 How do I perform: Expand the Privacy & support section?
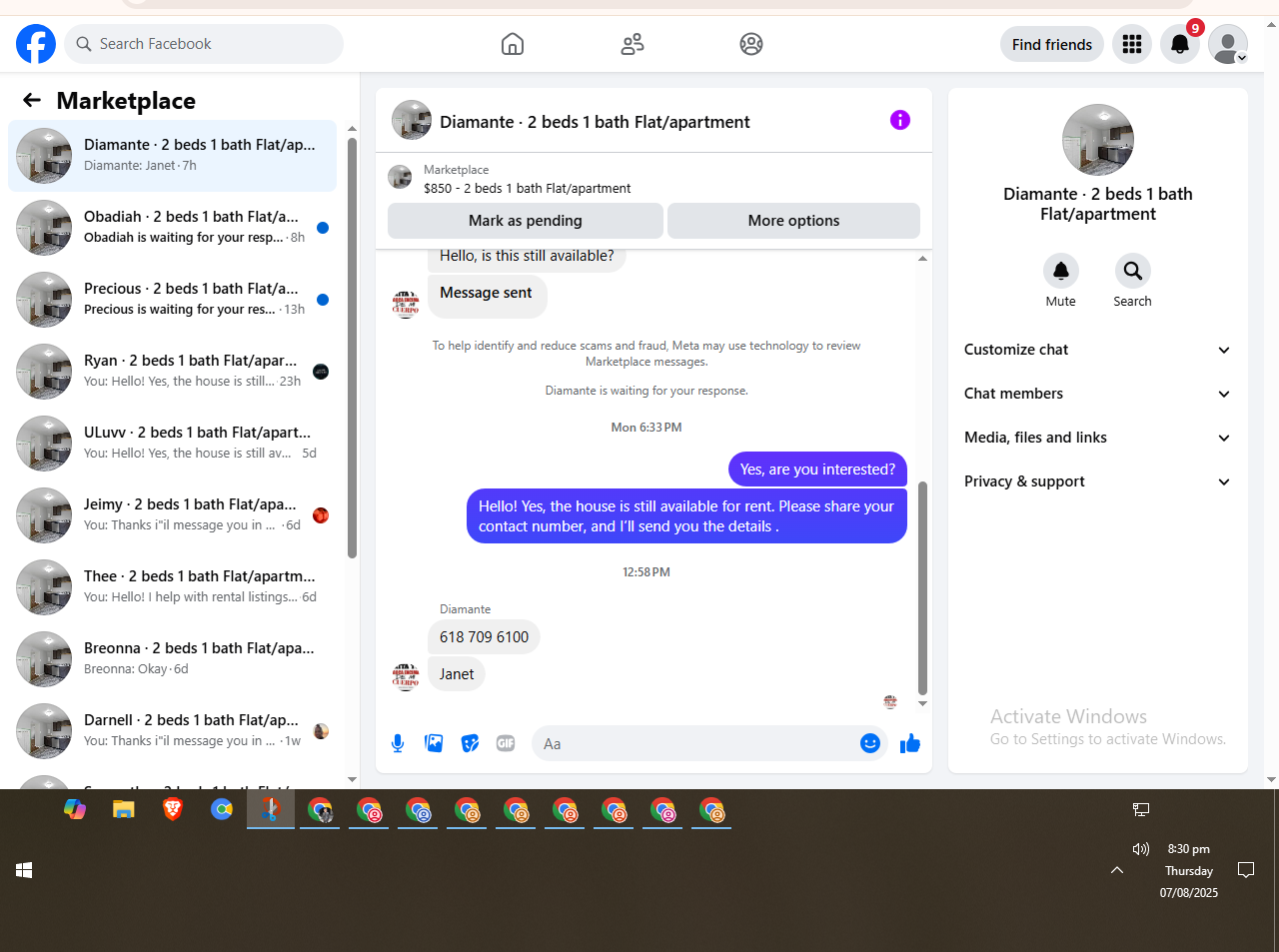tap(1098, 481)
